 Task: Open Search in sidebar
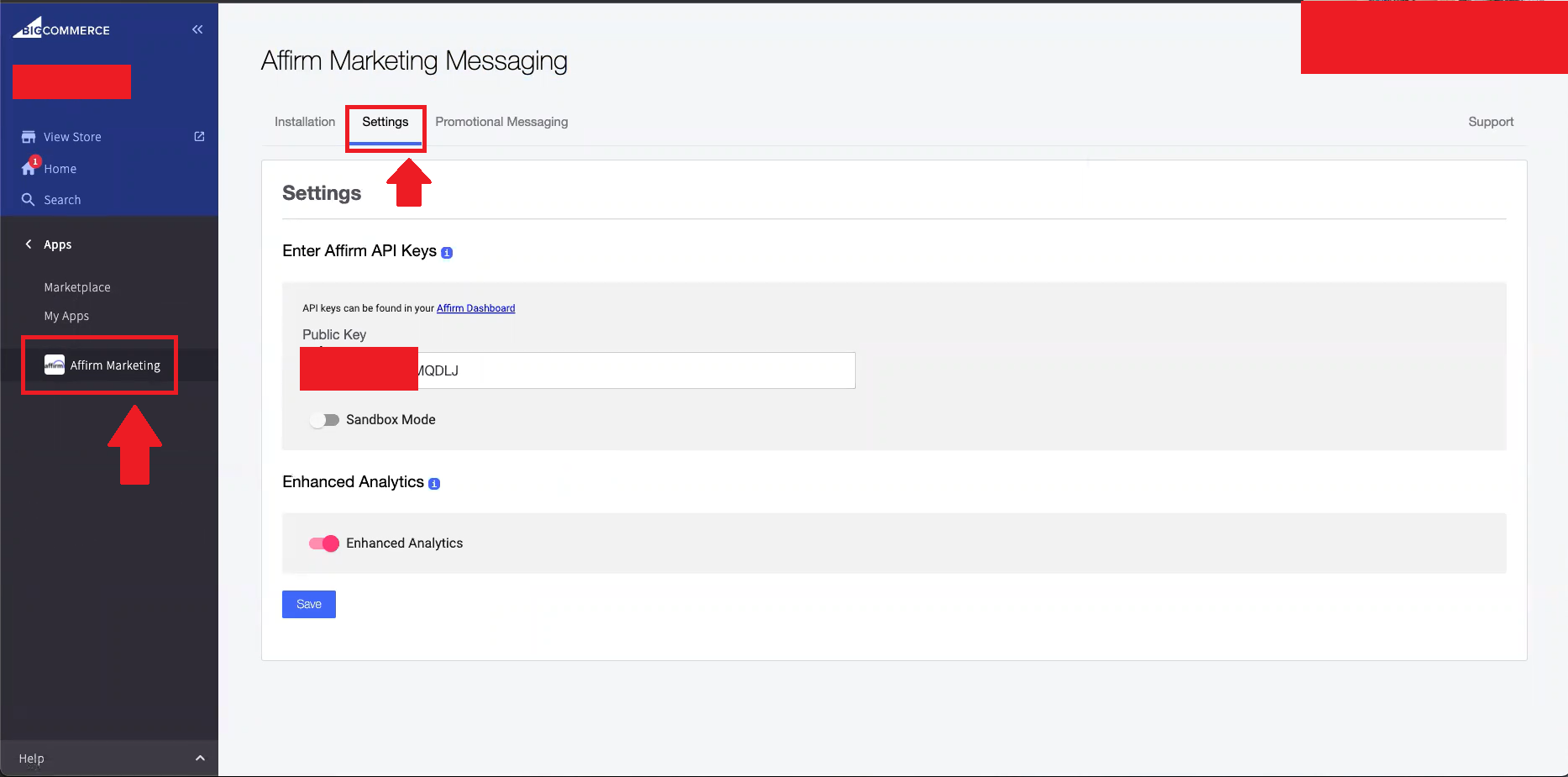click(62, 200)
